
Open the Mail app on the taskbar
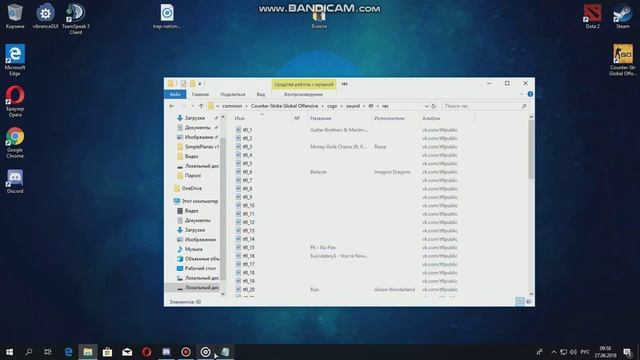coord(127,352)
